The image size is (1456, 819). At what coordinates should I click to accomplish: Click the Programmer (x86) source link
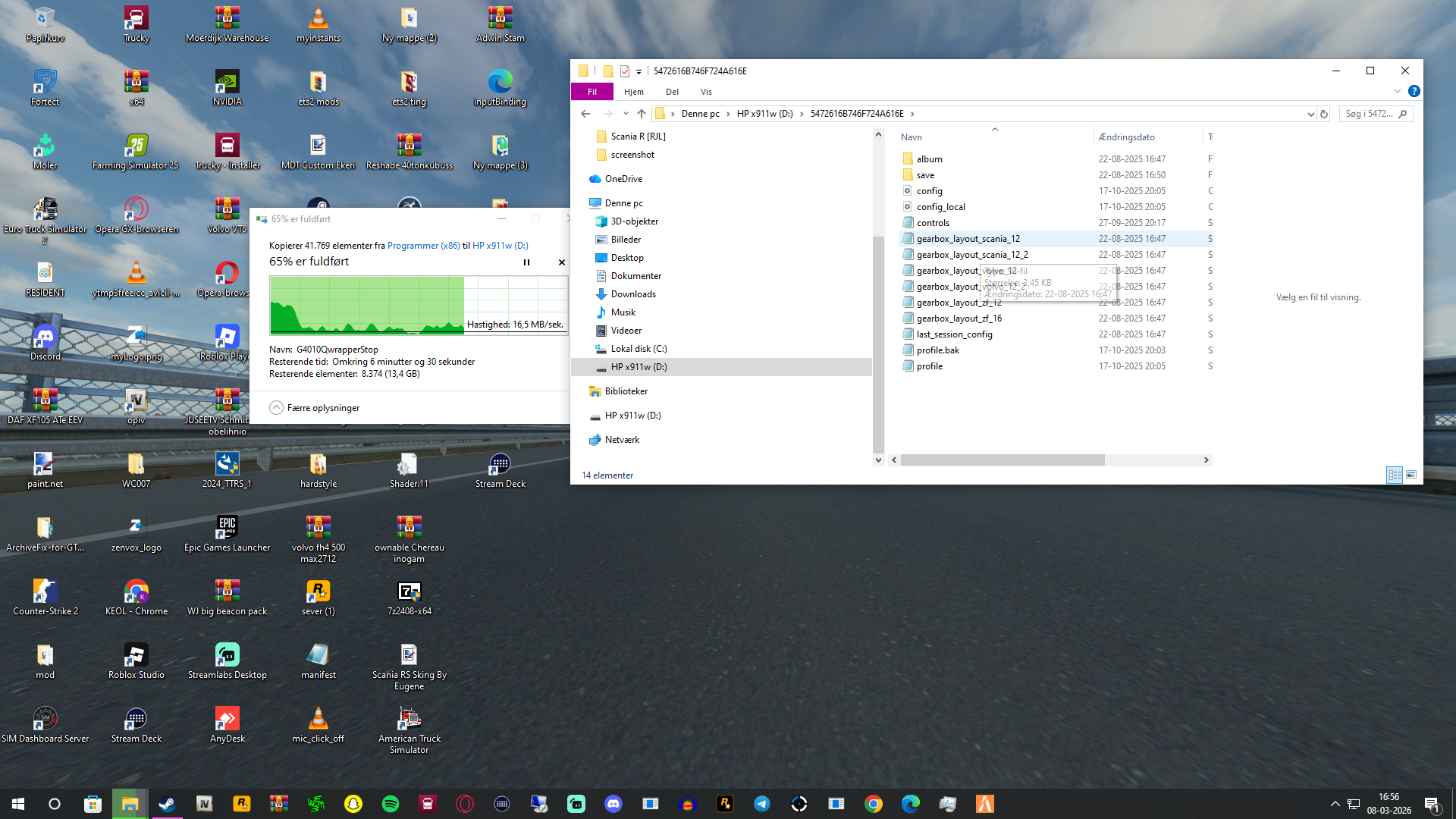423,246
